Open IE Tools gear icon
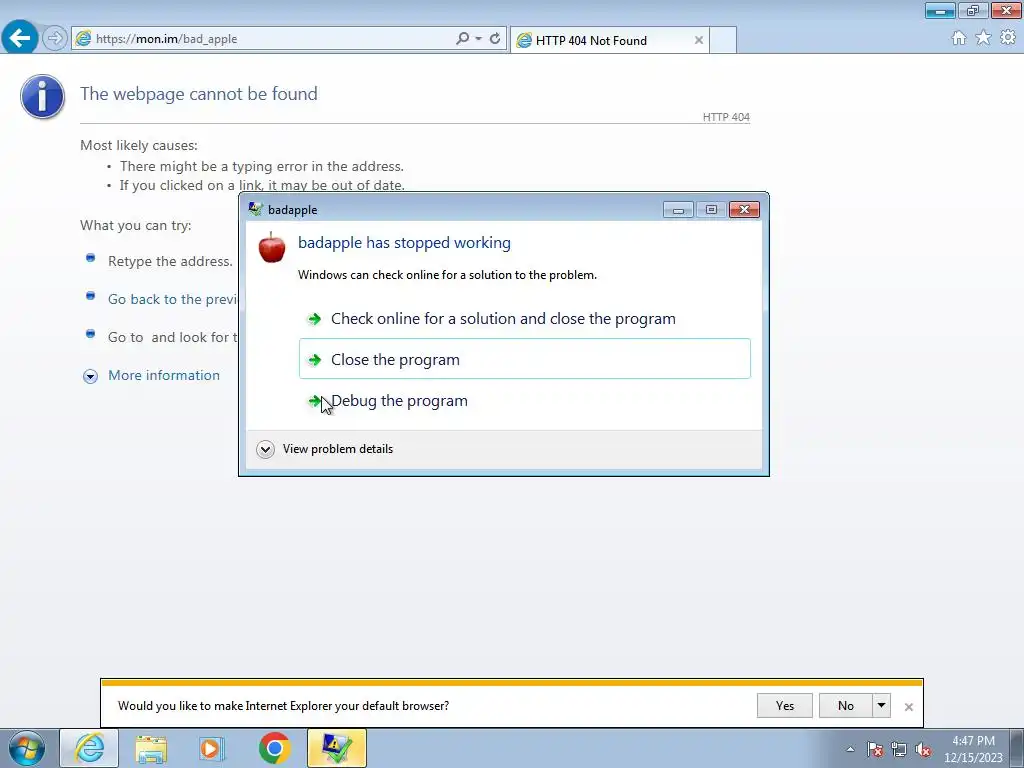This screenshot has width=1024, height=768. pos(1008,38)
